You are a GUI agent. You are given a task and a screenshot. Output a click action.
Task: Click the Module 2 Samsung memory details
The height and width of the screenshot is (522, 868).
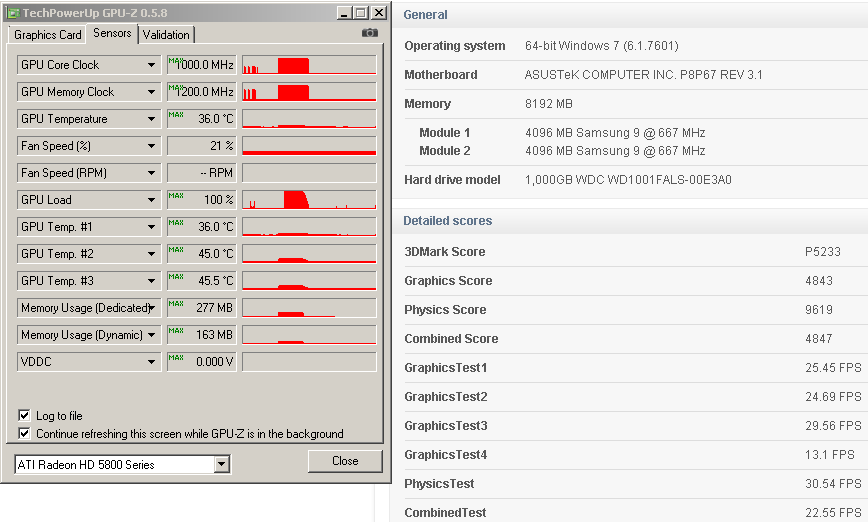[x=615, y=151]
